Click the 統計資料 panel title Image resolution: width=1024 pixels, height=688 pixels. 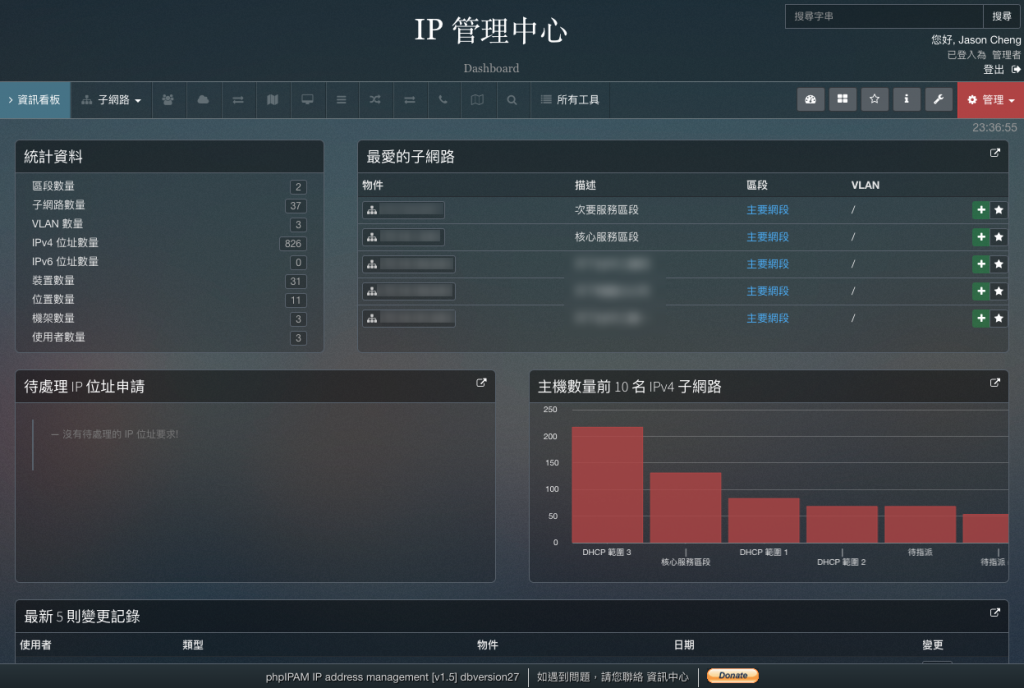[x=54, y=157]
